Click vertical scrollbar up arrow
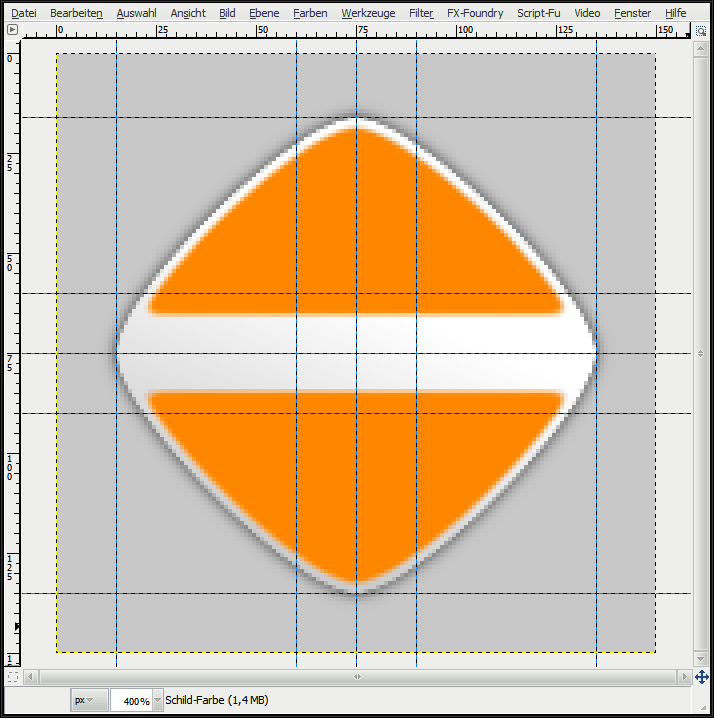Screen dimensions: 714x718 coord(701,48)
